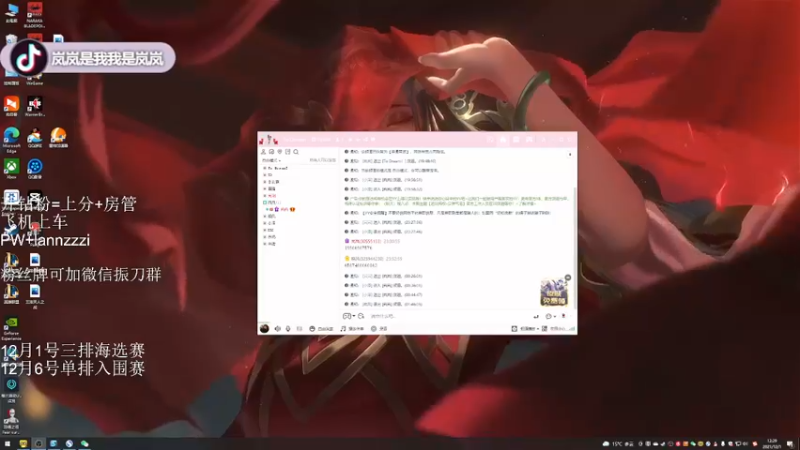This screenshot has height=450, width=800.
Task: Open the blue round QQ icon beside Xbox
Action: point(35,169)
